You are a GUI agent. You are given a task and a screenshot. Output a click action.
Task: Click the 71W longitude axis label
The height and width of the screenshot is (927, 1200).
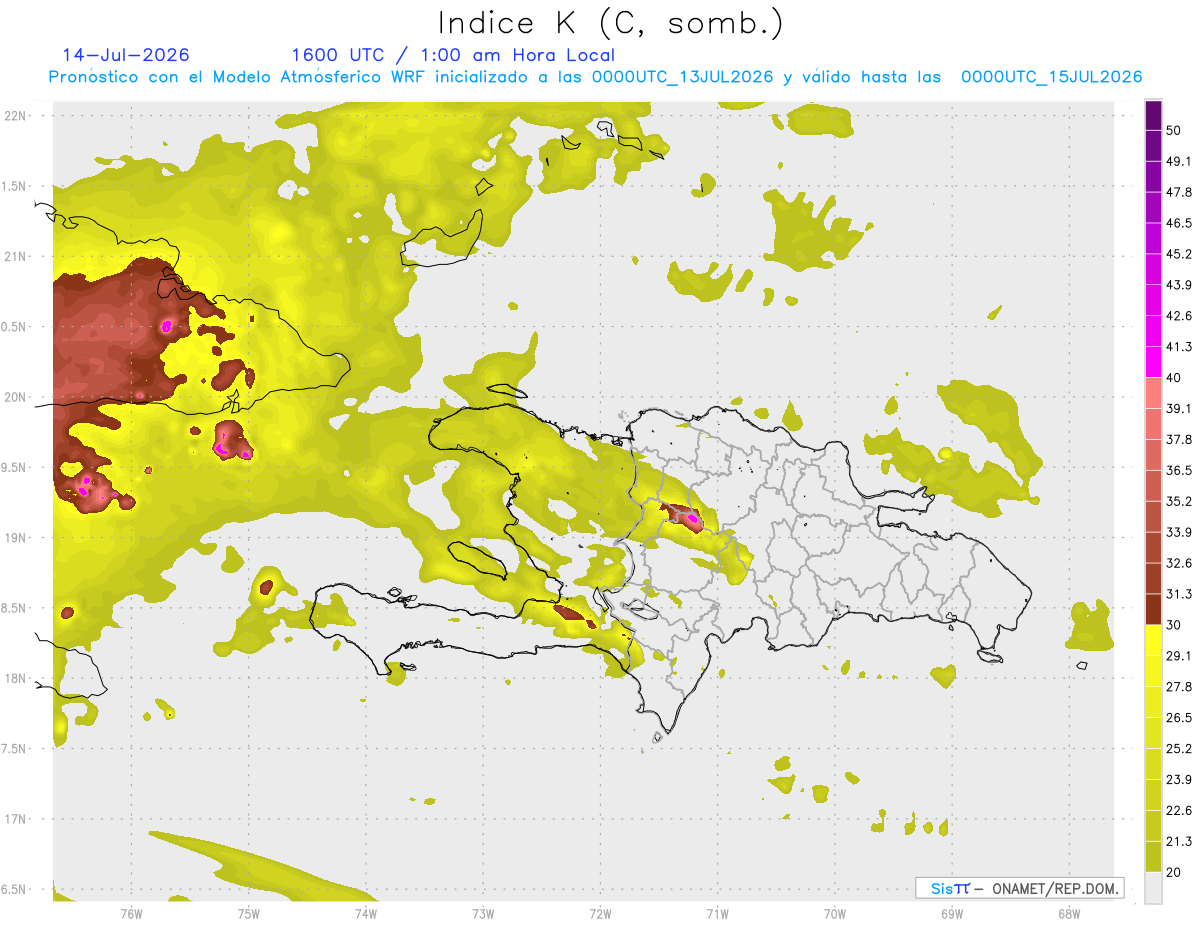717,913
